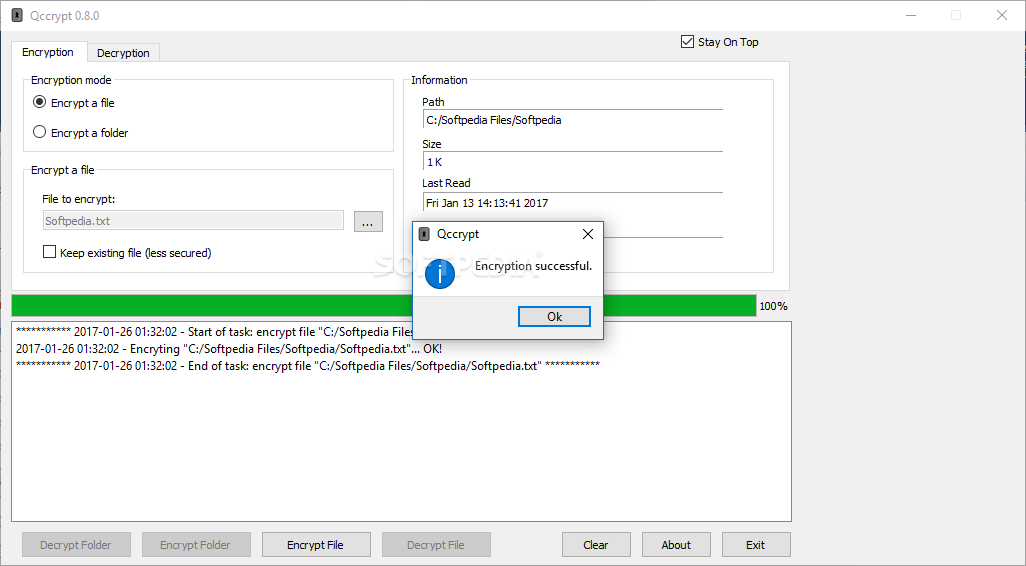Clear the log with the Clear button
Screen dimensions: 1026x566
click(x=596, y=544)
